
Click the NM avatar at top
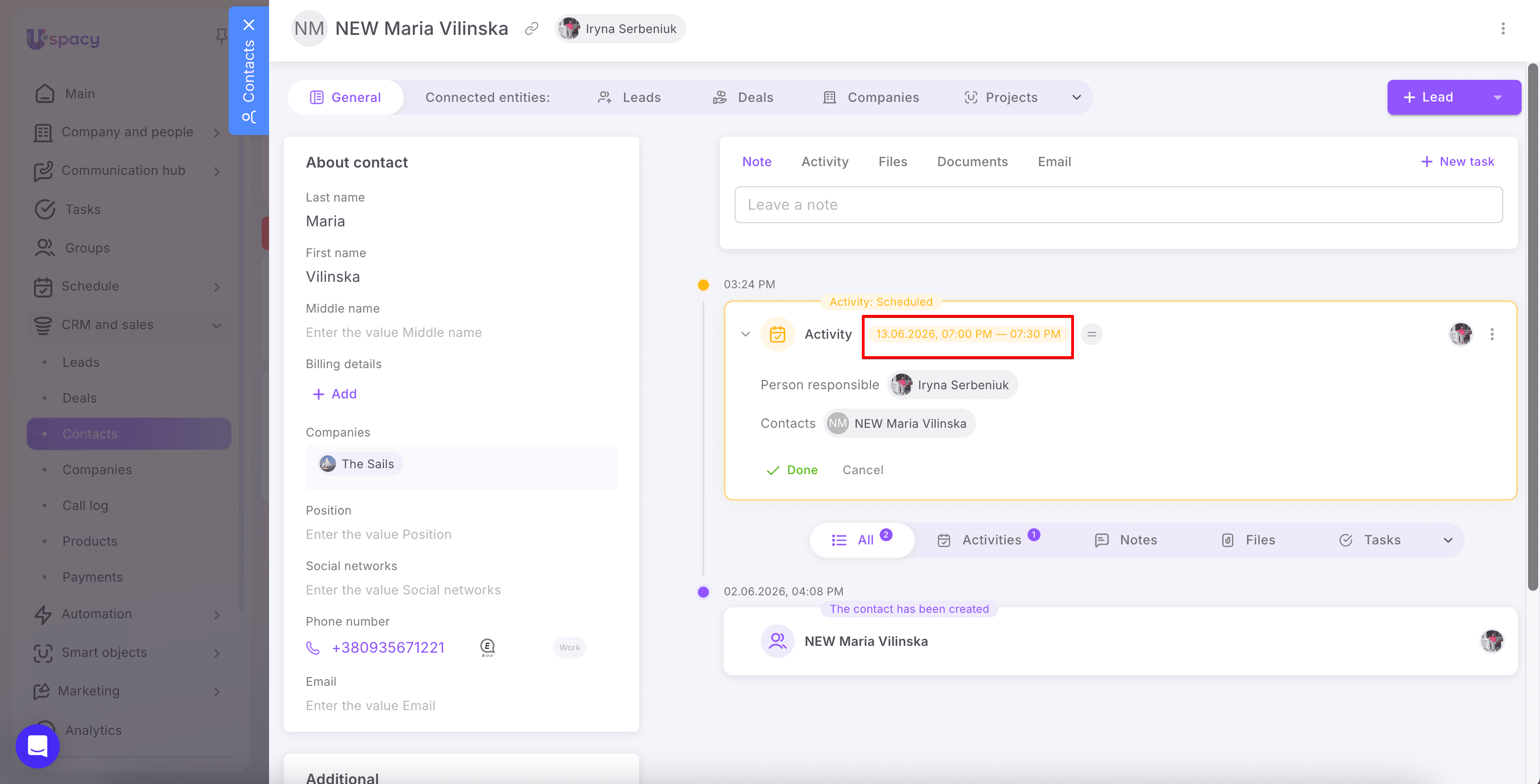click(x=309, y=28)
